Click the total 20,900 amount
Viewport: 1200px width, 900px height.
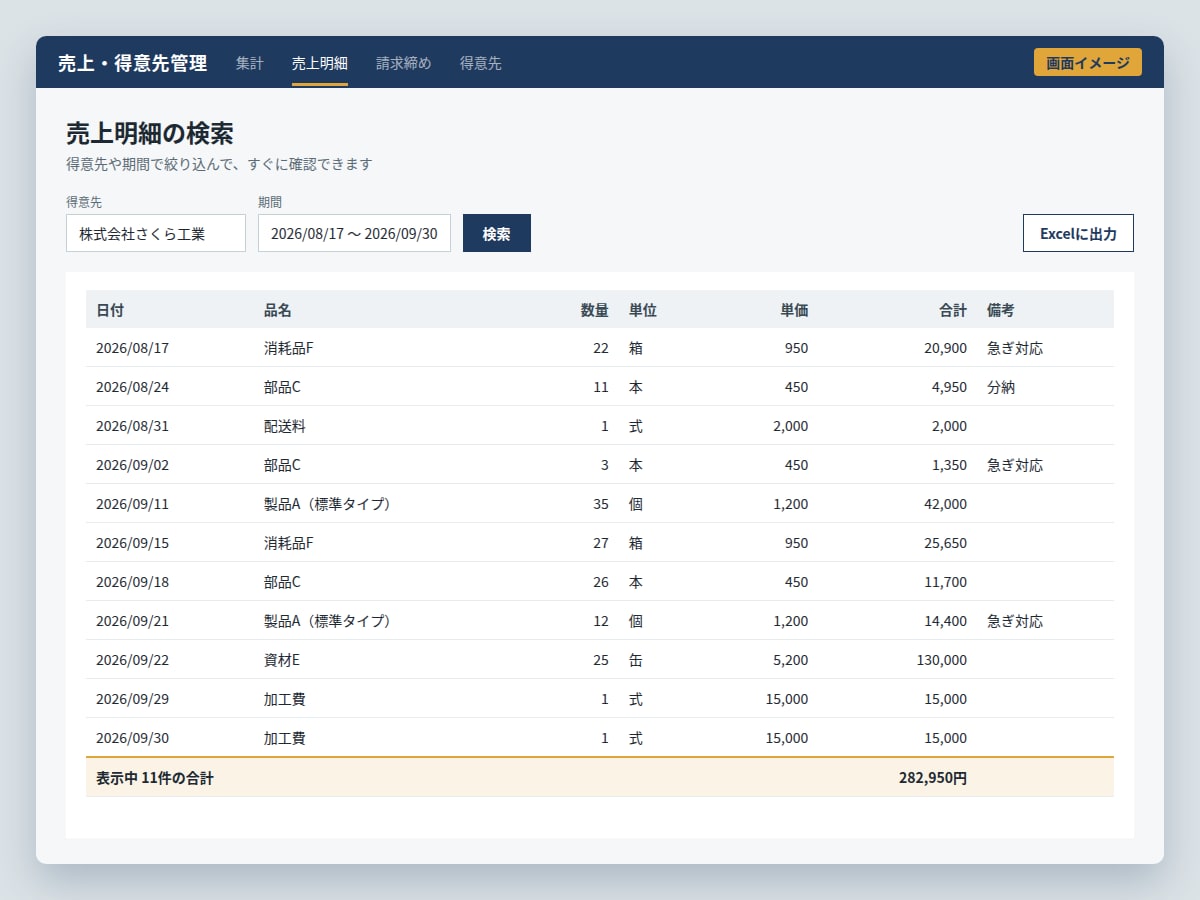click(945, 348)
